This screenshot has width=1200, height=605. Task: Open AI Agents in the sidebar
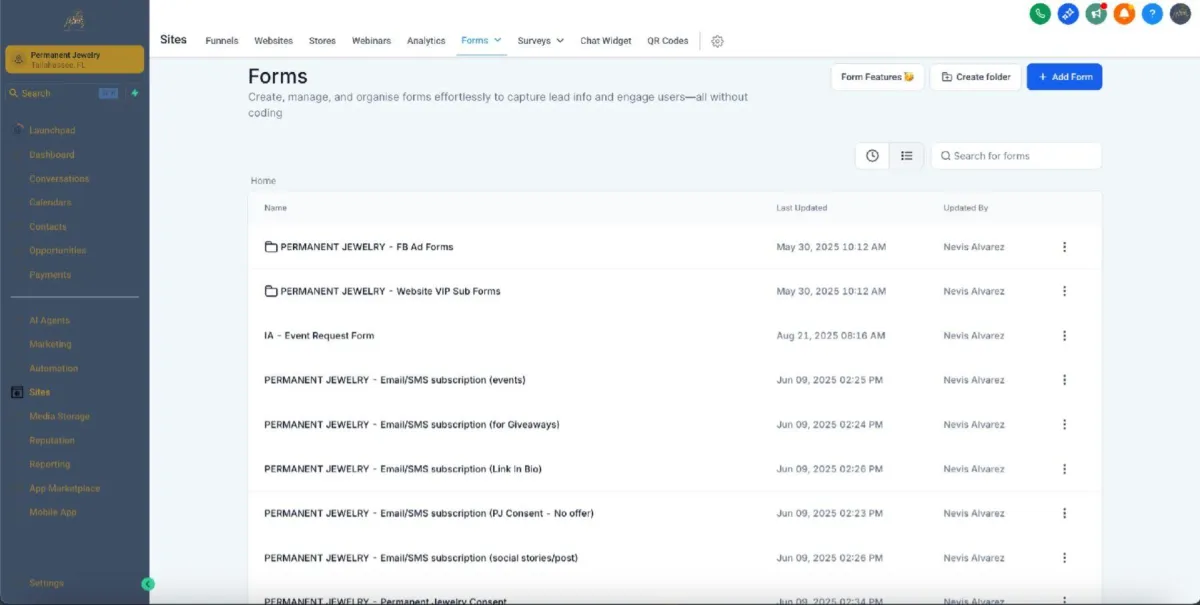49,321
